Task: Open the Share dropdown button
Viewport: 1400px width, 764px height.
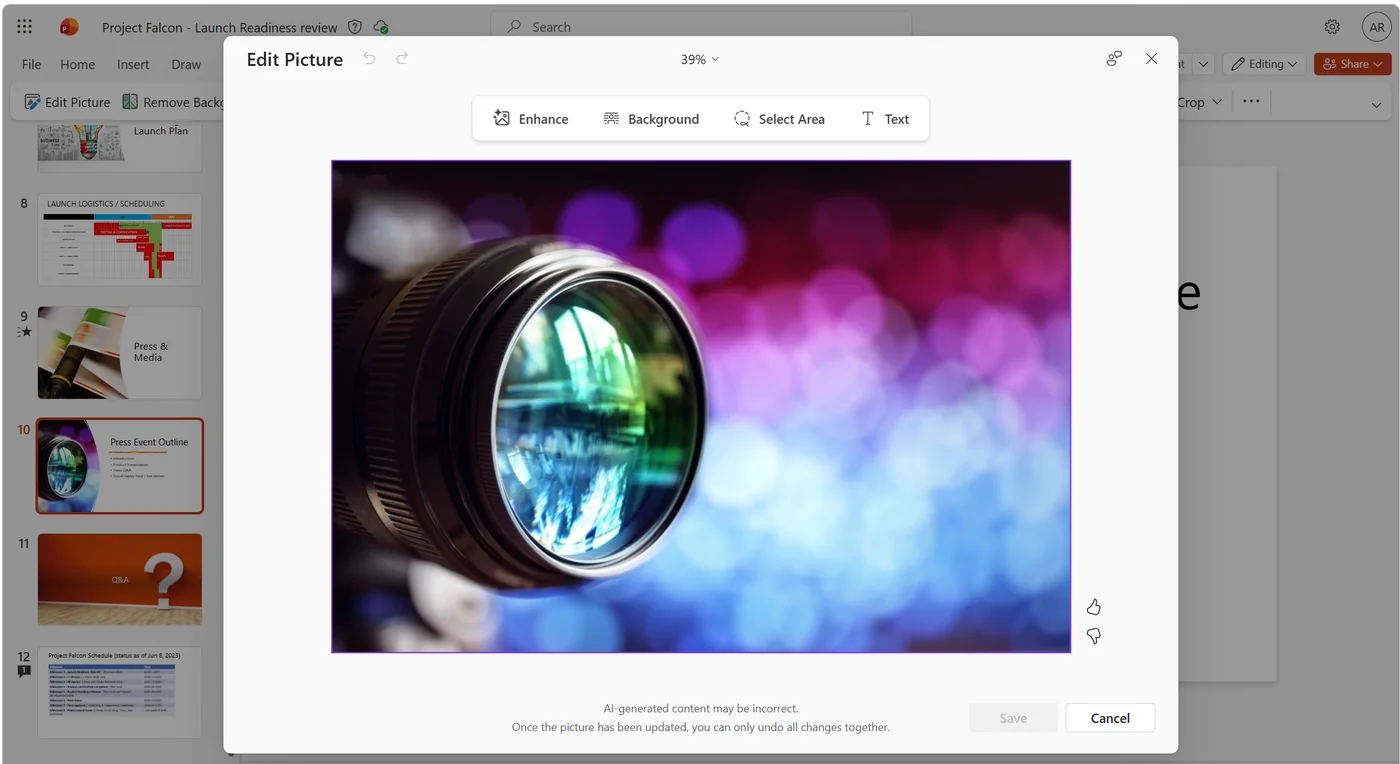Action: click(1352, 63)
